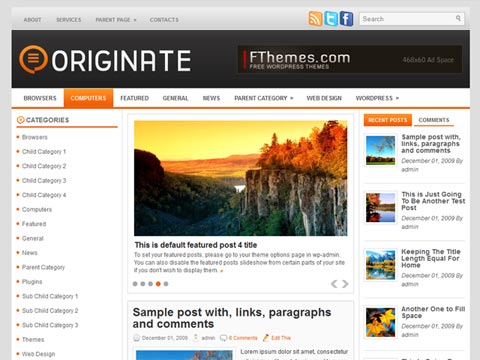The width and height of the screenshot is (480, 360).
Task: Click the Edit This link
Action: coord(281,338)
